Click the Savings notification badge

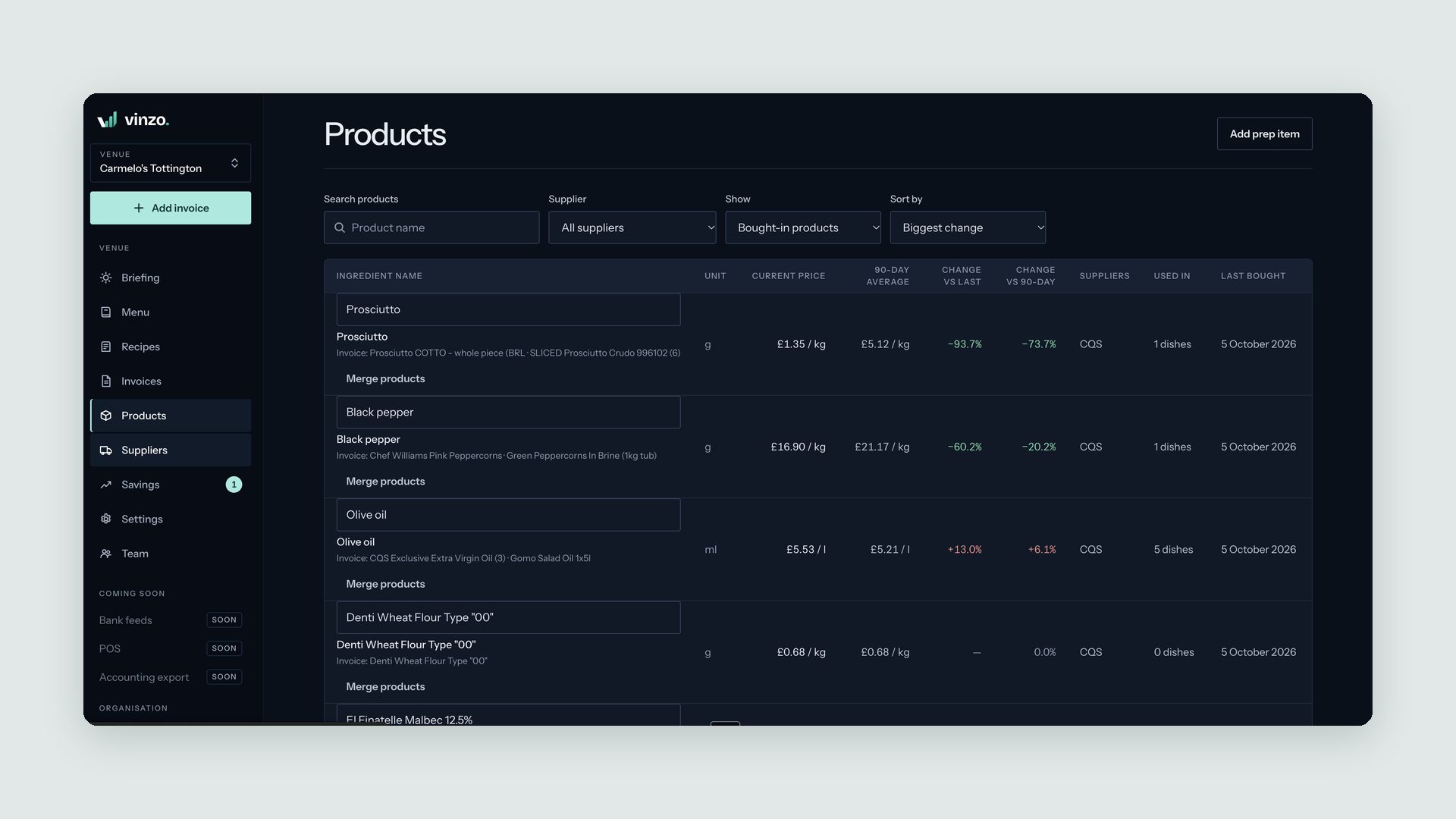tap(234, 485)
